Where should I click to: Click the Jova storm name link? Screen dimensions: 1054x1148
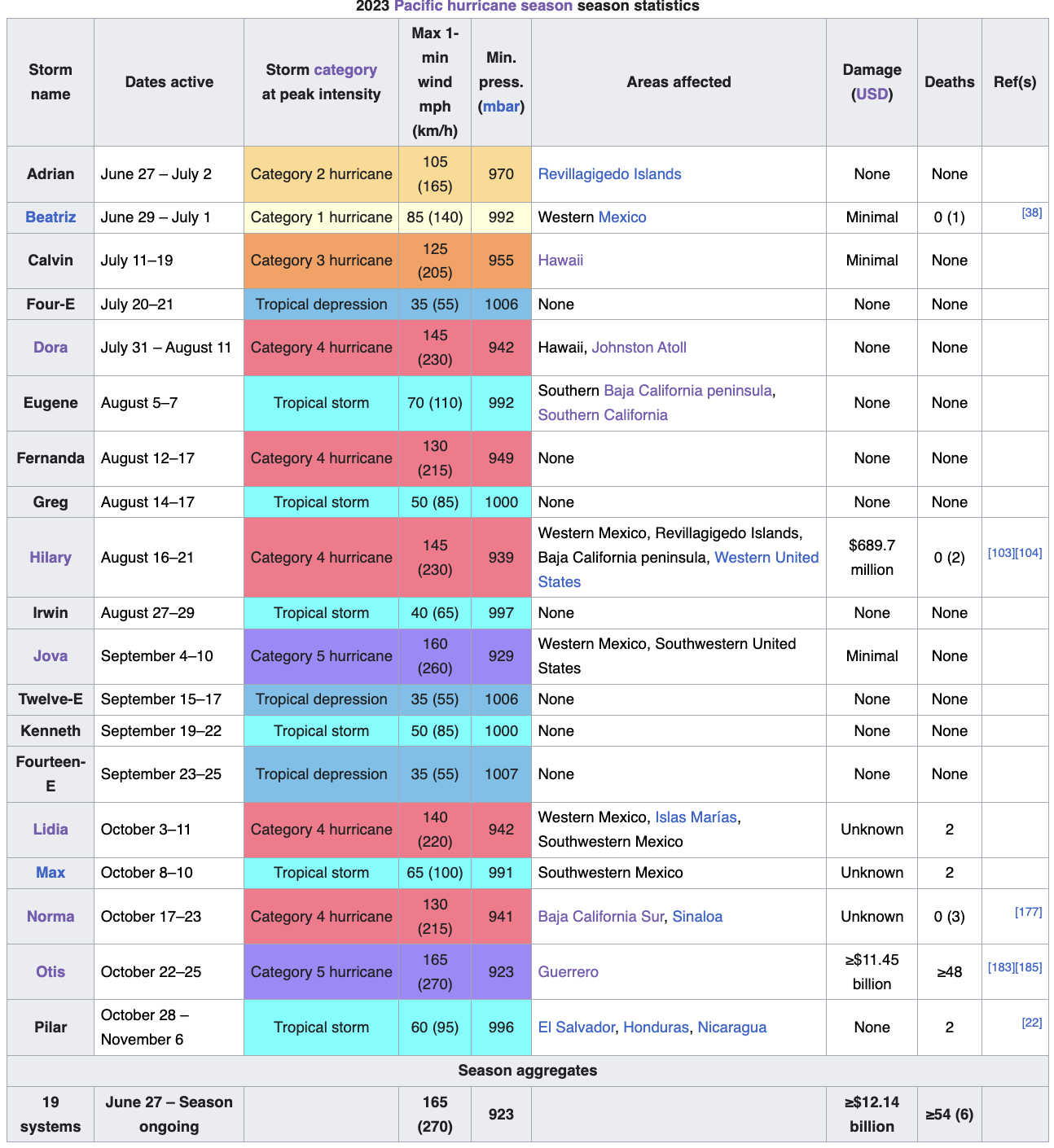[51, 656]
